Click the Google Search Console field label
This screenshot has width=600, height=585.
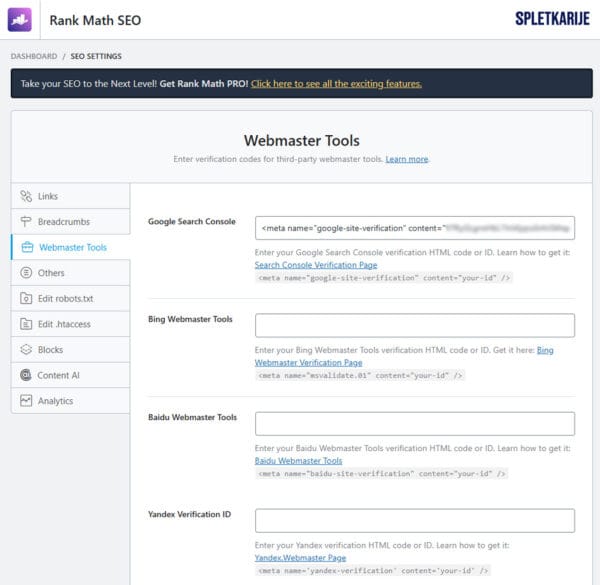point(192,222)
